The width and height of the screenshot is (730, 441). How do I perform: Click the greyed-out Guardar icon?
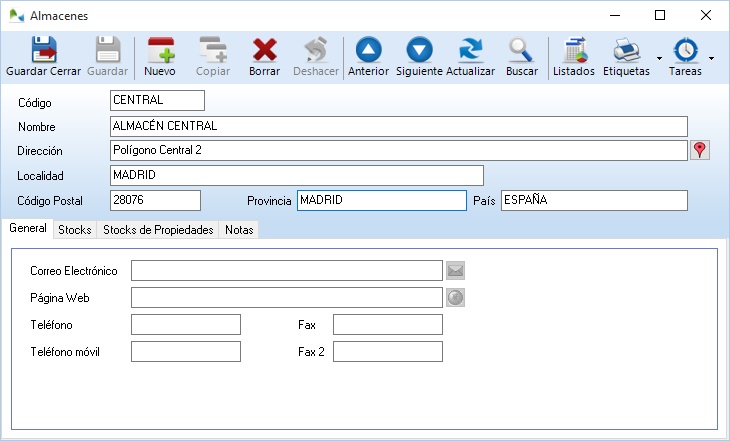(108, 50)
